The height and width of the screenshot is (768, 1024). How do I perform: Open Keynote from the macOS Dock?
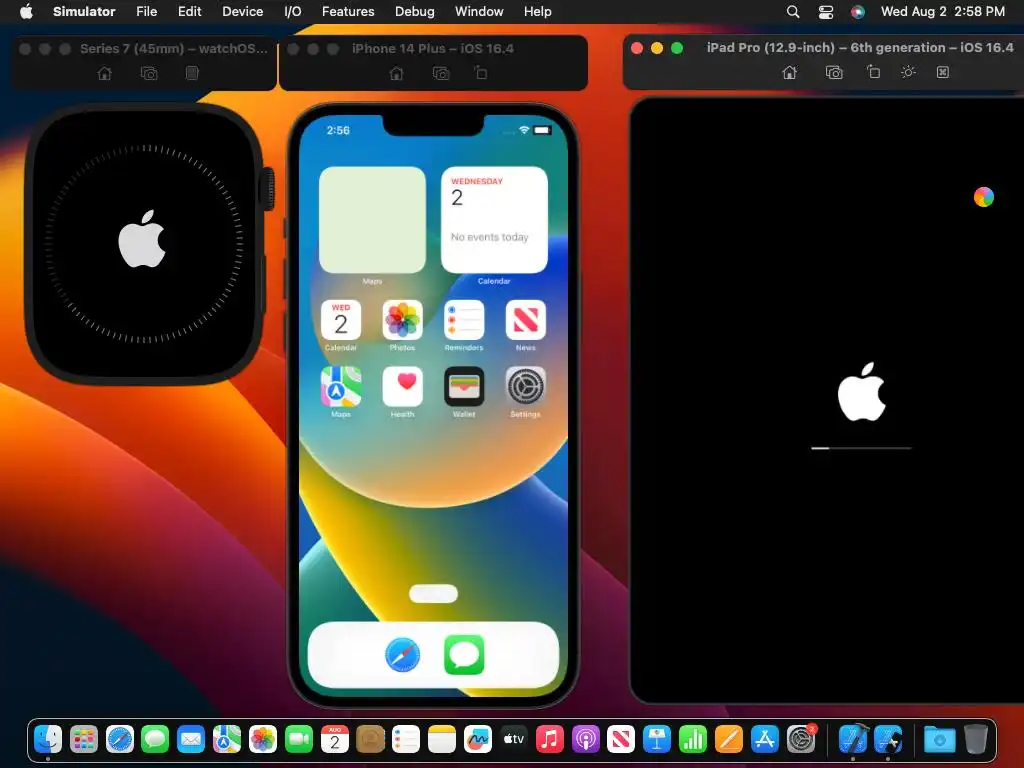pos(656,739)
